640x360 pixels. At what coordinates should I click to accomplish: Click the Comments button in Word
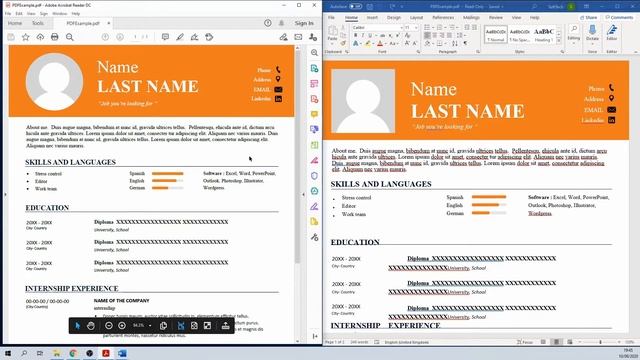click(x=619, y=18)
